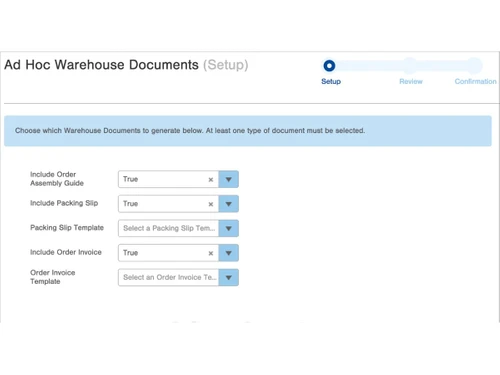Viewport: 500px width, 375px height.
Task: Expand the Packing Slip Template dropdown arrow
Action: tap(229, 228)
